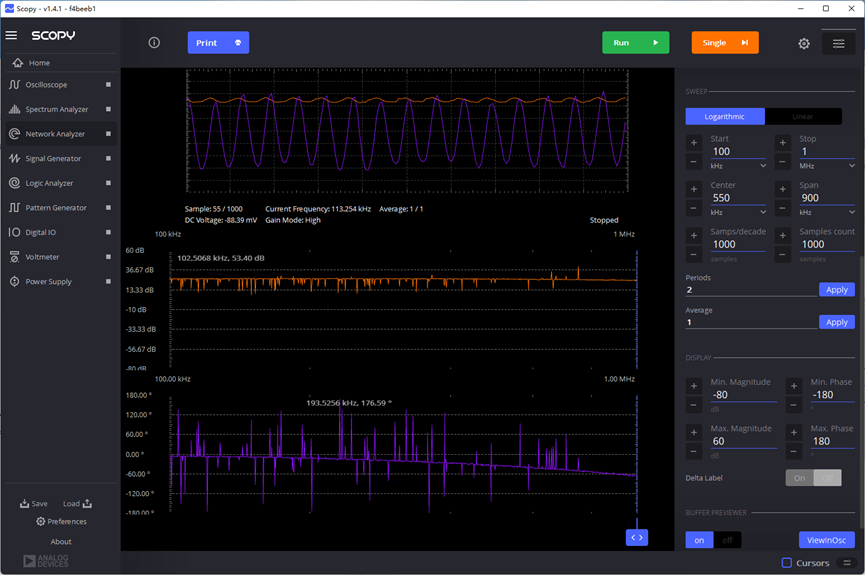This screenshot has width=865, height=575.
Task: Click the info icon beside Print
Action: [154, 42]
